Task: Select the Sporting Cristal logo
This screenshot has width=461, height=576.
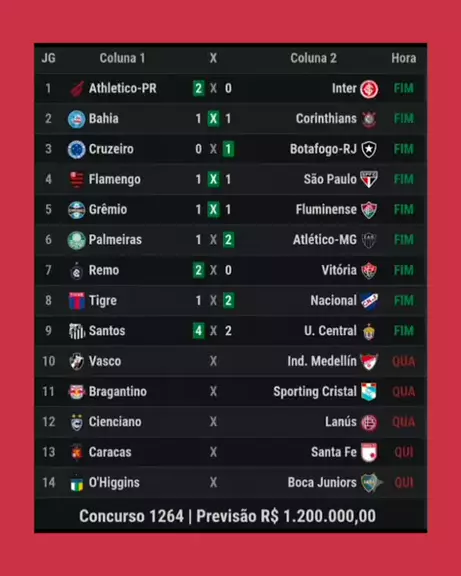Action: tap(369, 392)
